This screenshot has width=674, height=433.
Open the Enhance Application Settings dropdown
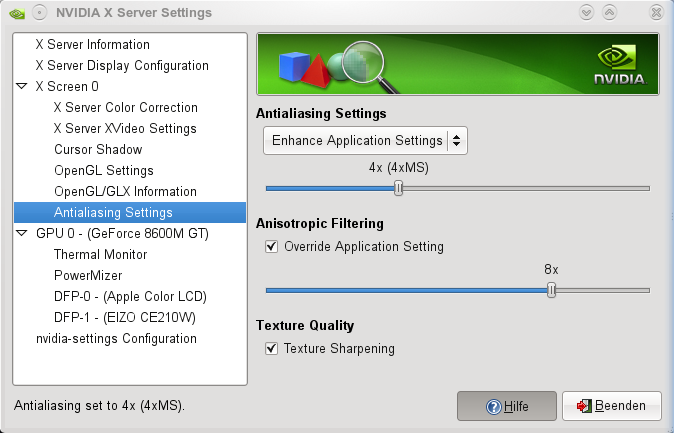[365, 141]
